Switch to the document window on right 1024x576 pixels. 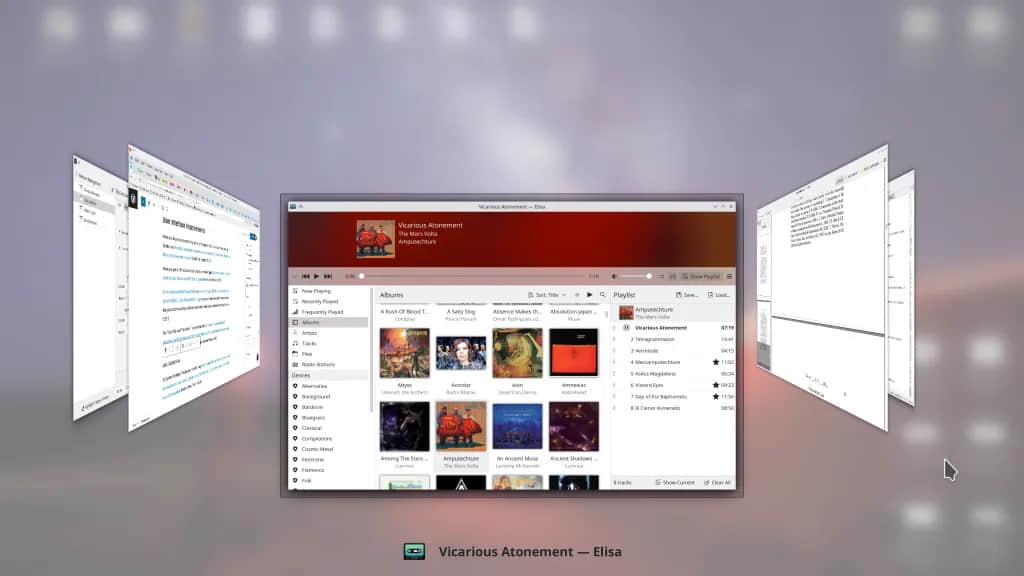click(x=822, y=288)
